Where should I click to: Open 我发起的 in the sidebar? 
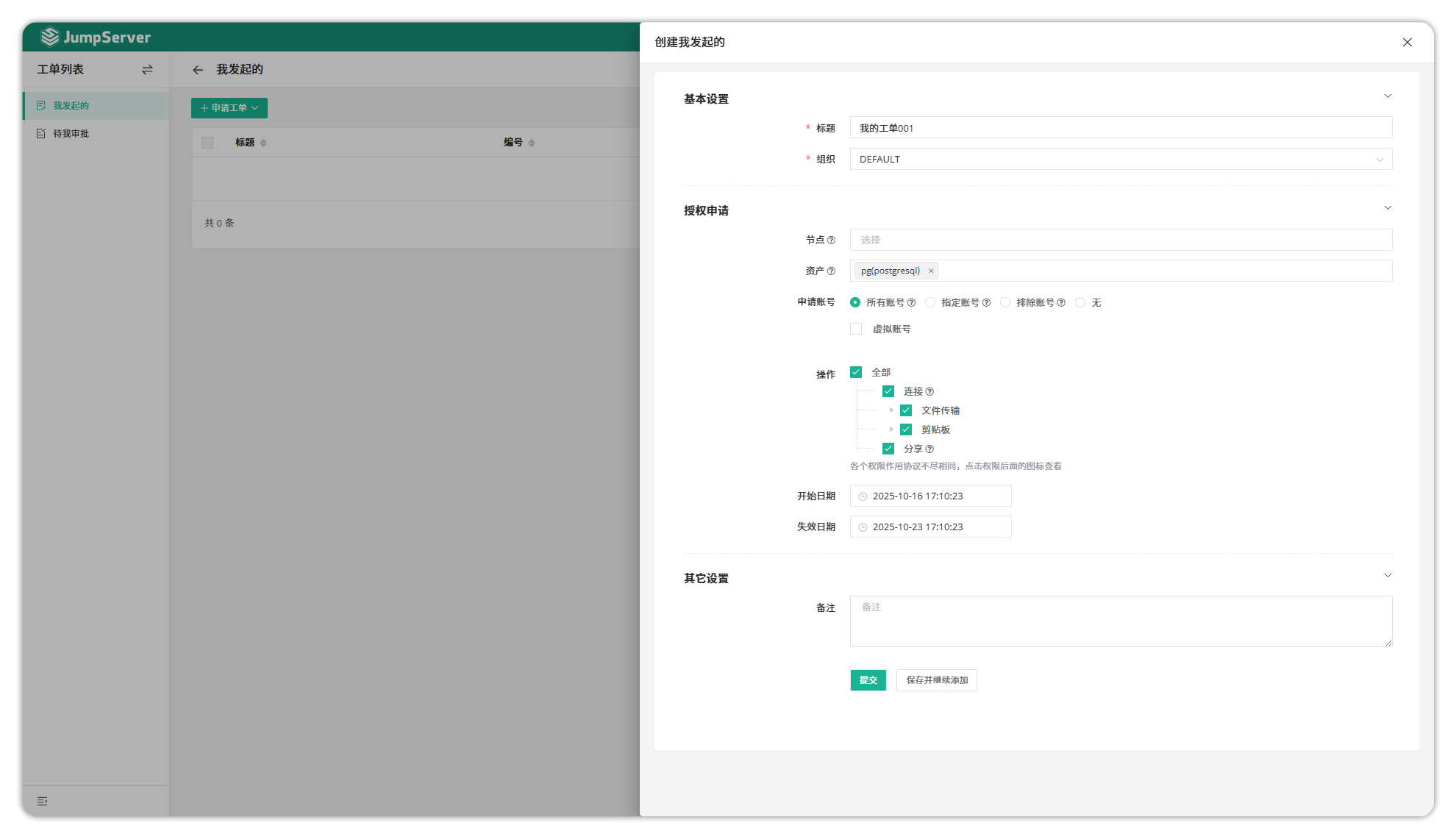coord(71,106)
